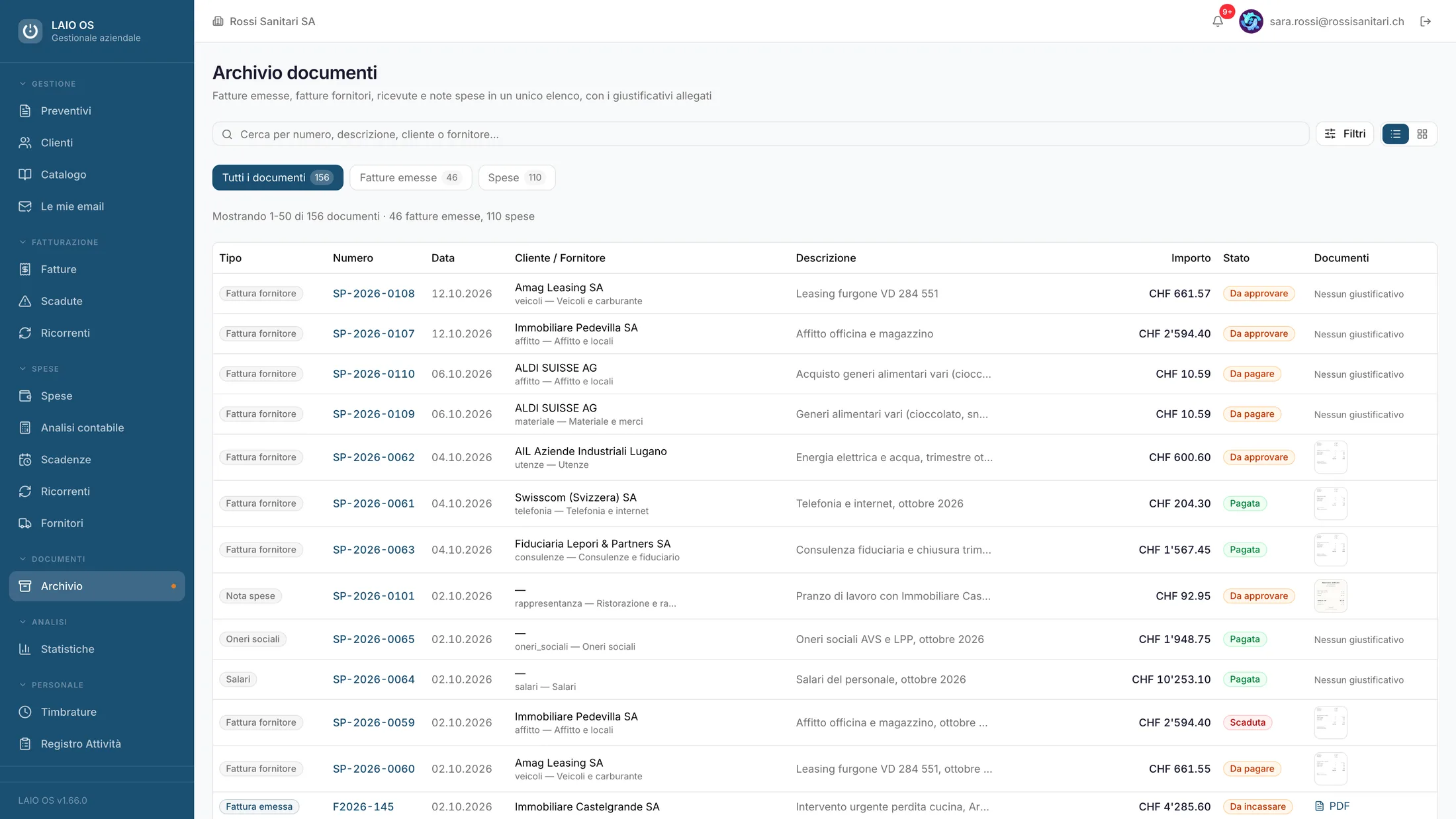This screenshot has height=819, width=1456.
Task: Open Scadute invoices page
Action: tap(97, 301)
